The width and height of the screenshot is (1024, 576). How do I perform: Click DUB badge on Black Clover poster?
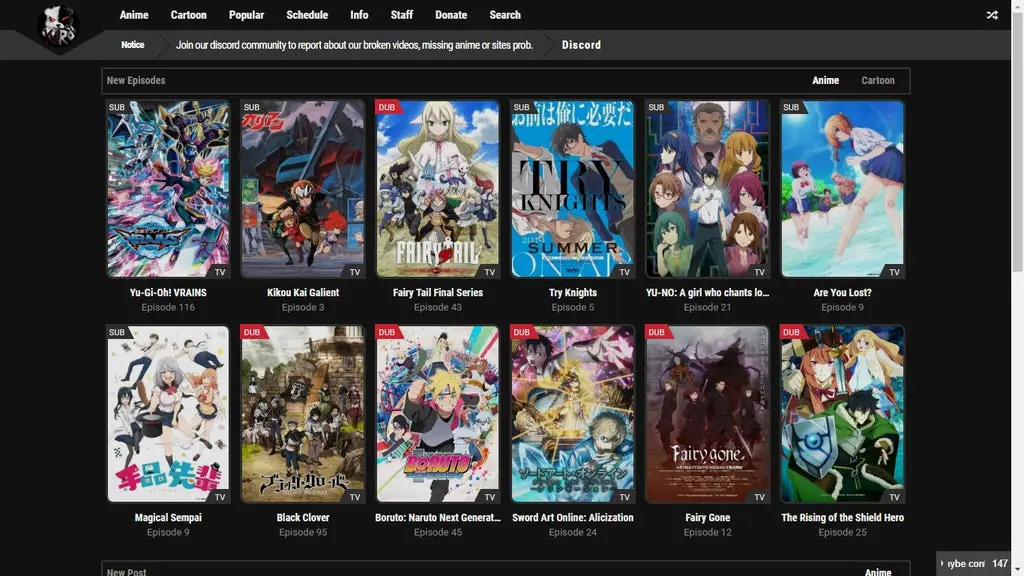[251, 332]
